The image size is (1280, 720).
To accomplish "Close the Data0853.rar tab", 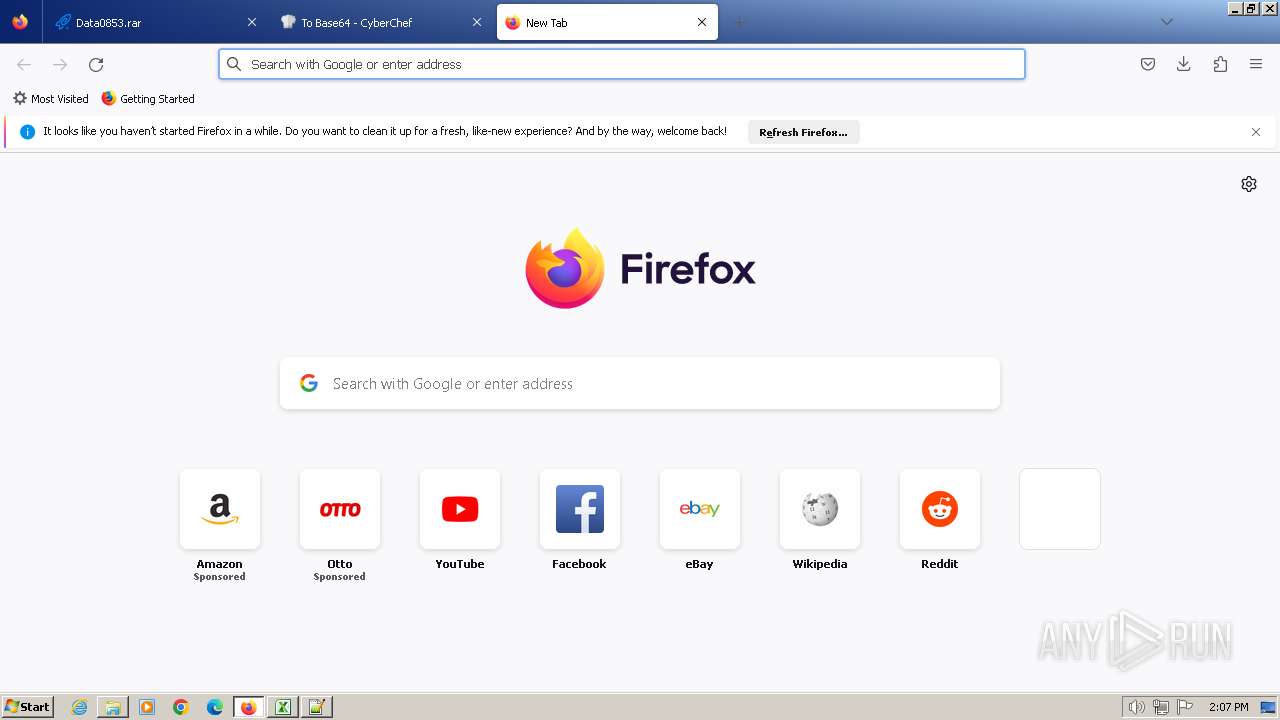I will tap(252, 22).
